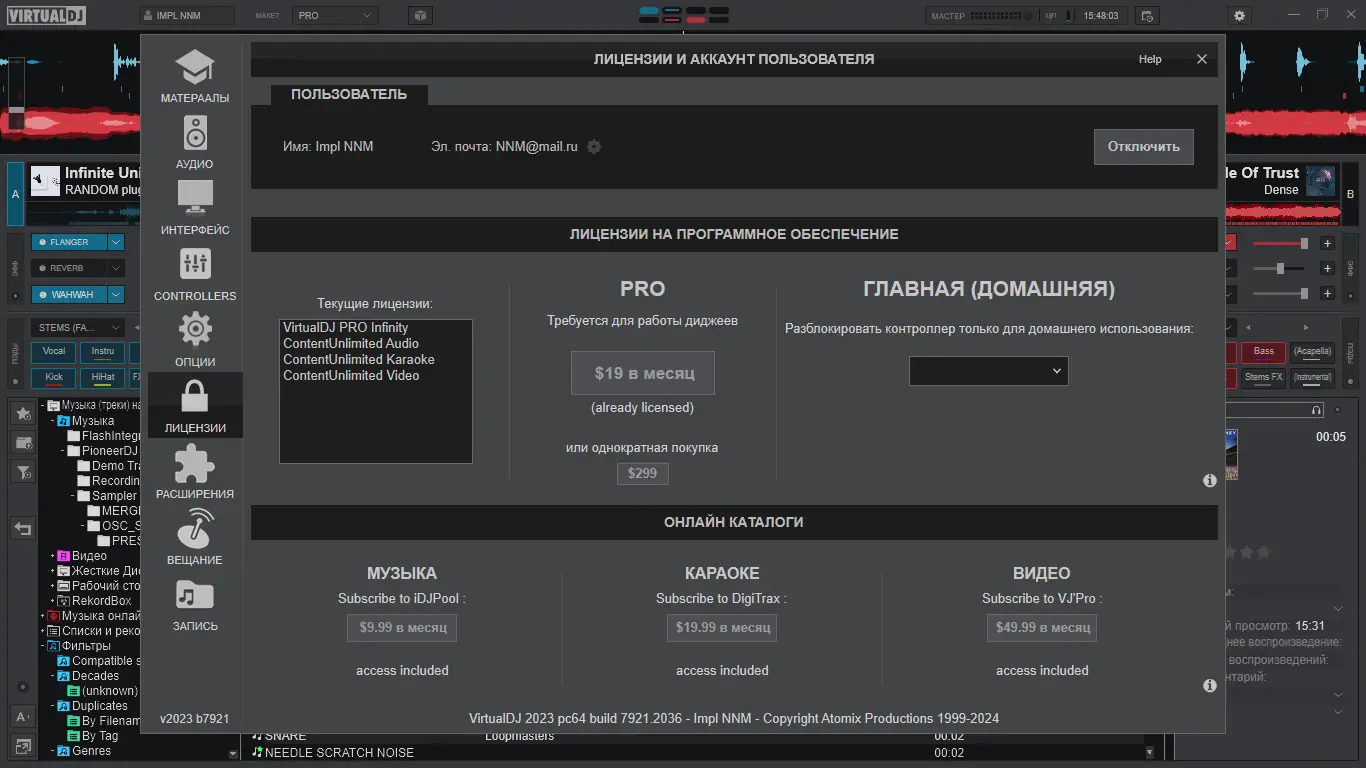The width and height of the screenshot is (1366, 768).
Task: Click the add virtual folder icon in the browser sidebar
Action: [x=23, y=442]
